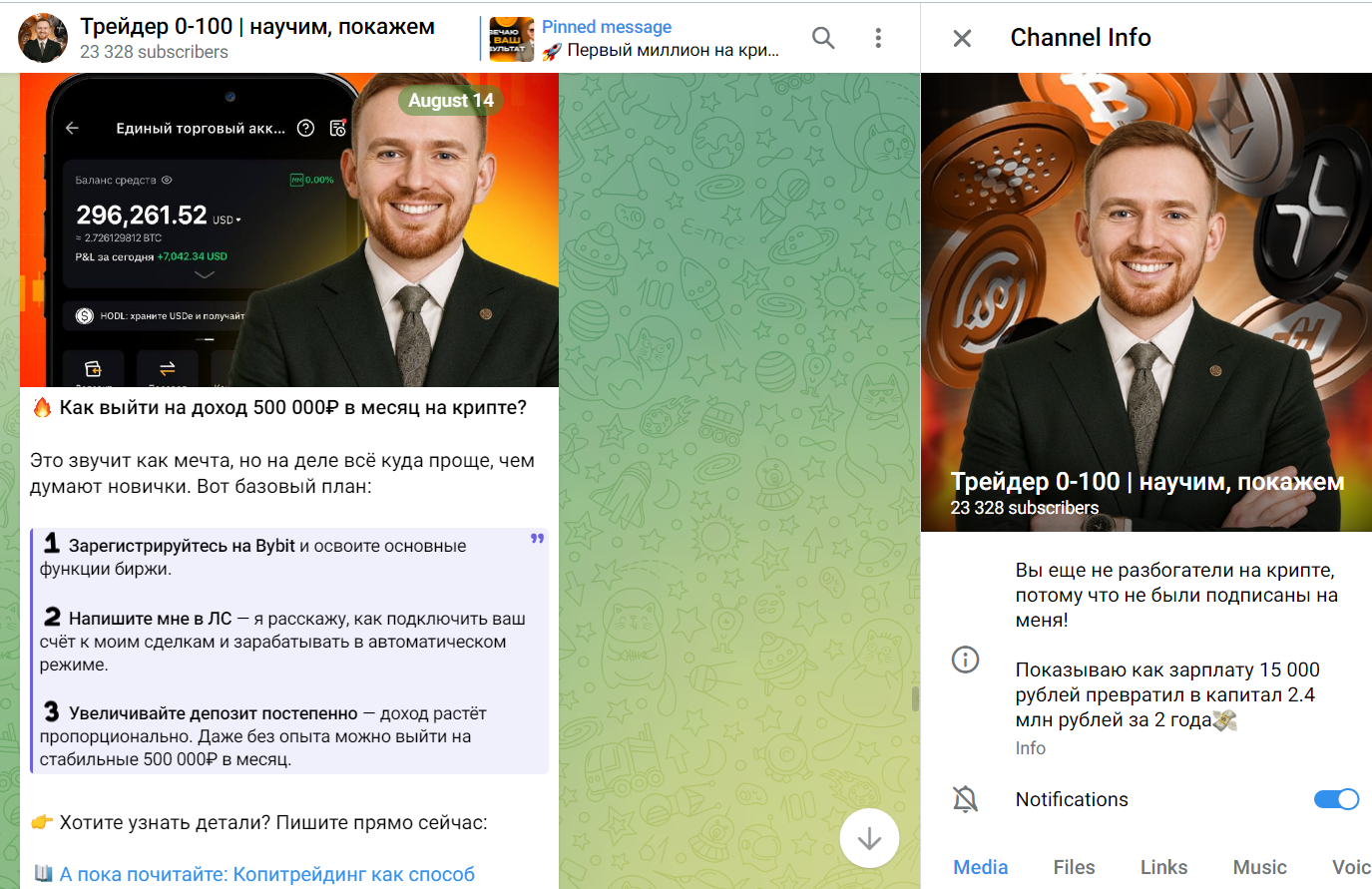Select the Music tab
1372x889 pixels.
tap(1259, 867)
